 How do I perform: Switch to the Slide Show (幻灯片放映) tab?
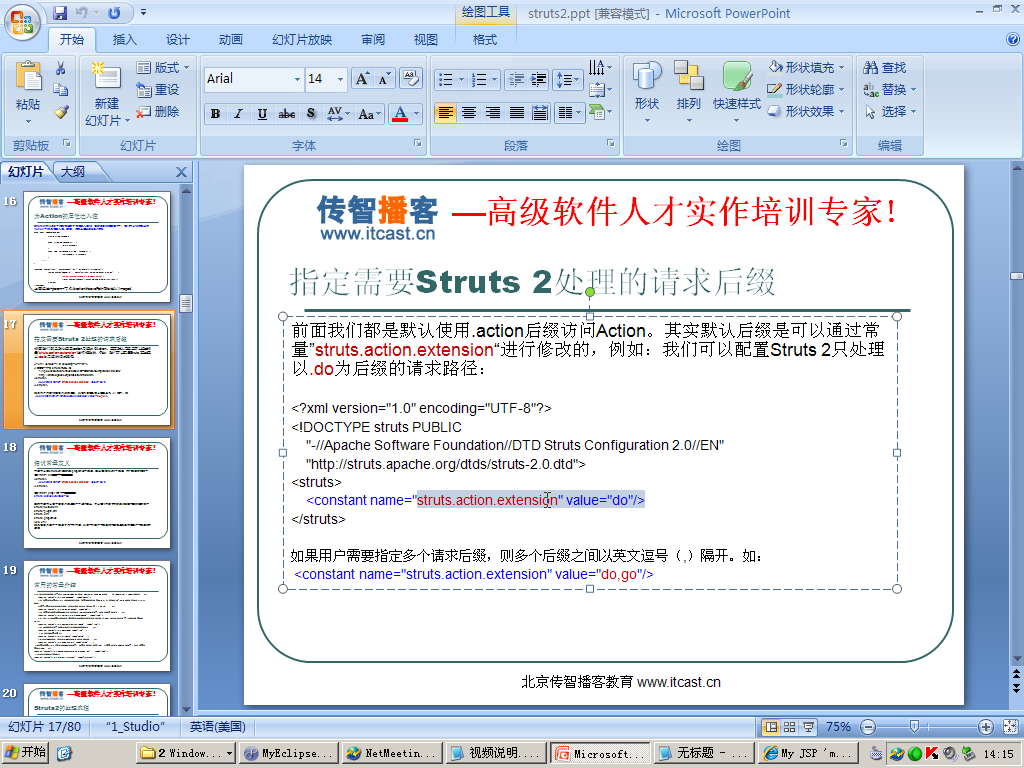tap(302, 40)
